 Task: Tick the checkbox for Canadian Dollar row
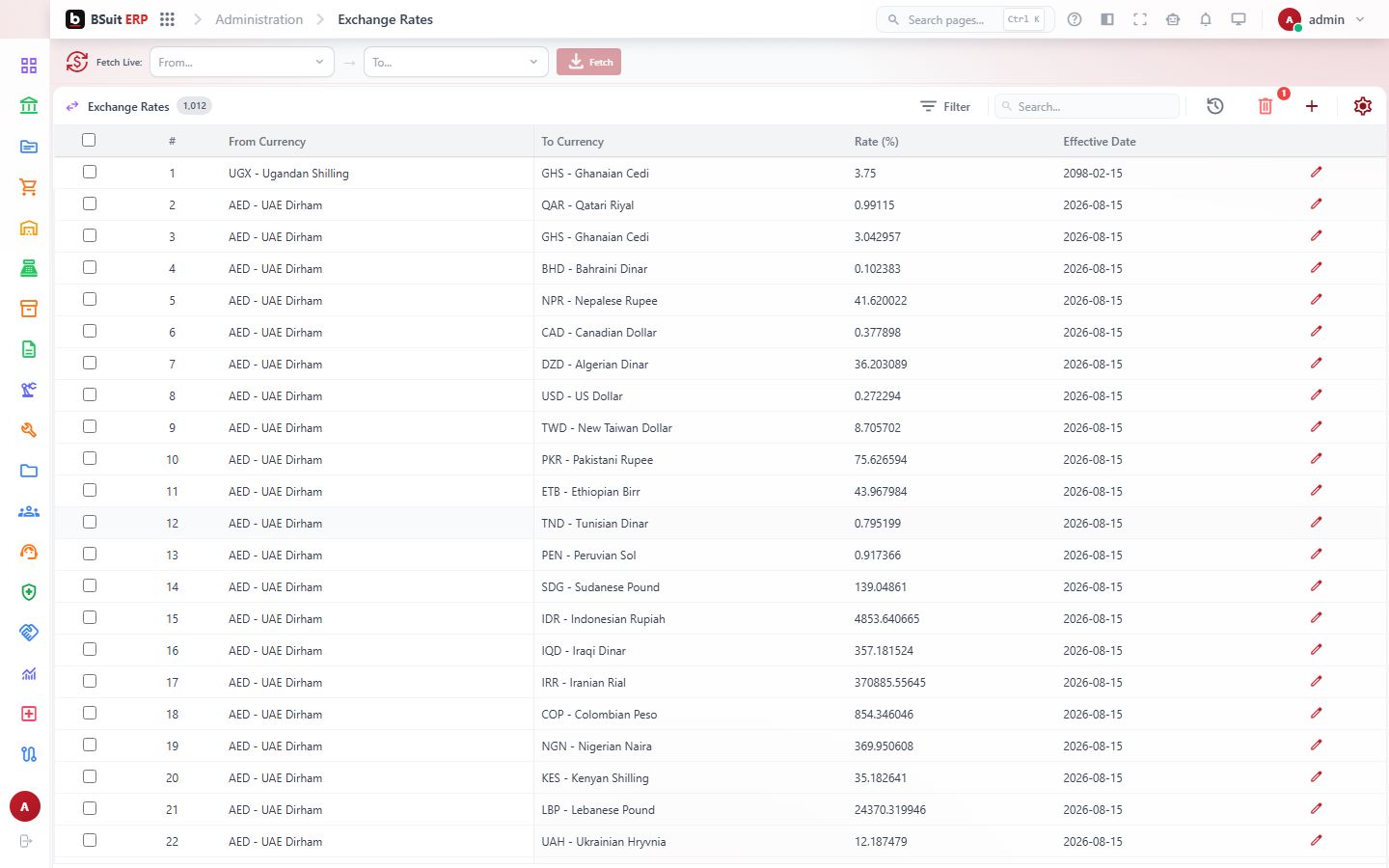tap(90, 331)
